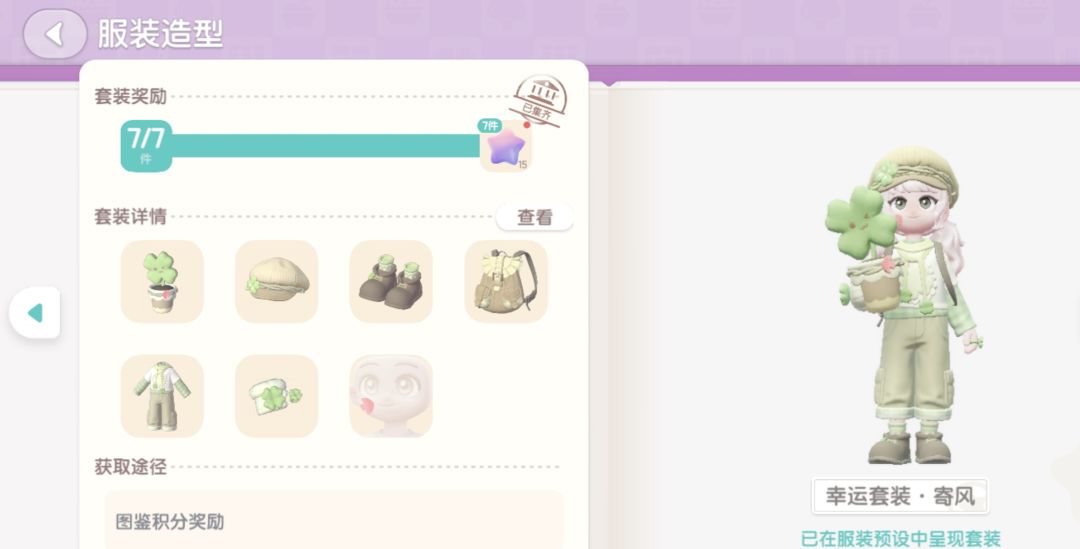The image size is (1080, 549).
Task: Select the four-leaf clover potted plant item
Action: [162, 281]
